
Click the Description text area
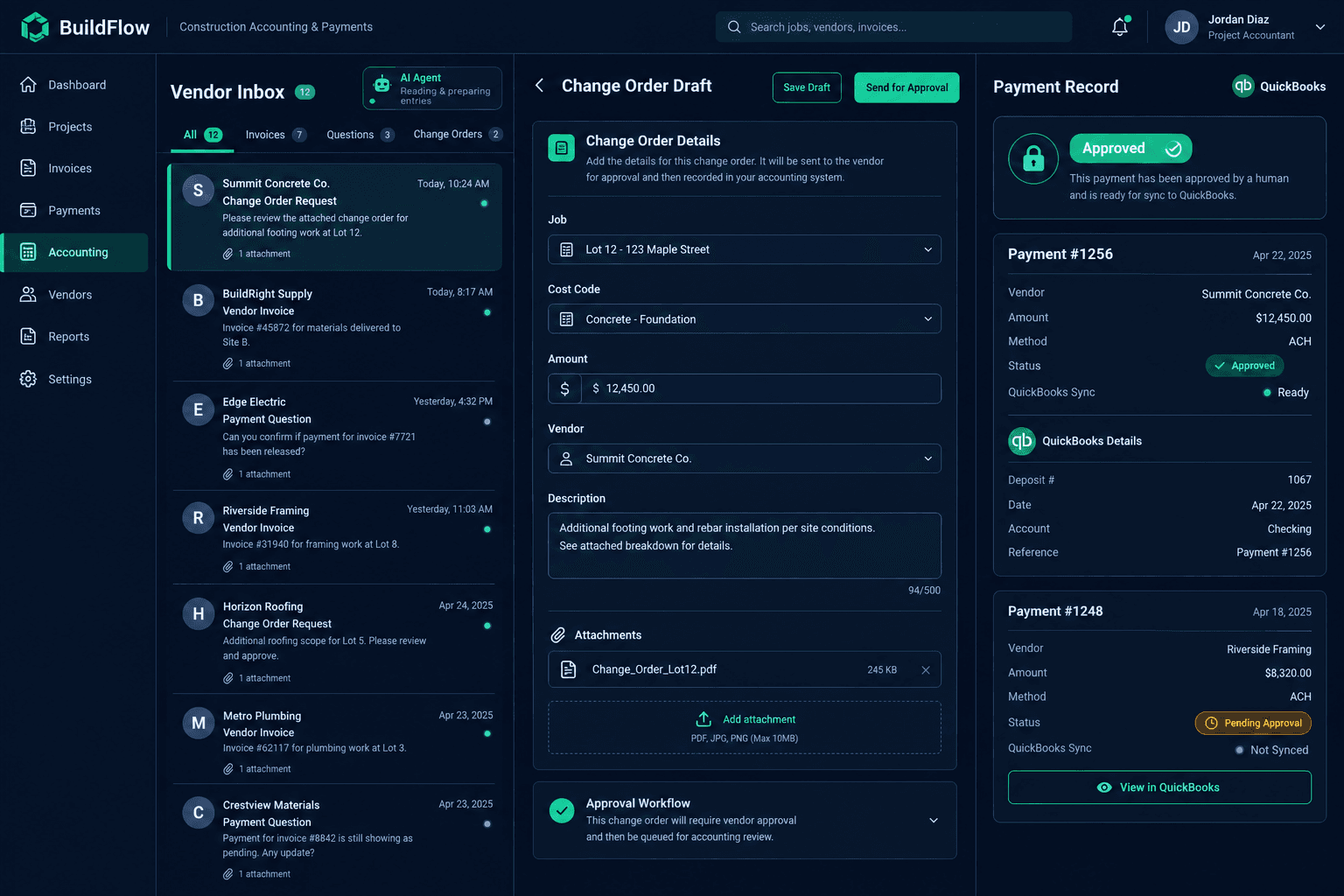click(745, 545)
